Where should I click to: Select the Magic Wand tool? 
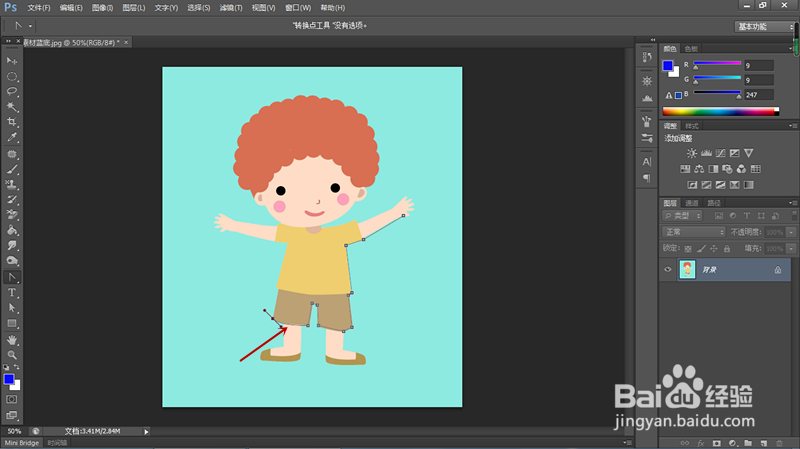pos(12,107)
